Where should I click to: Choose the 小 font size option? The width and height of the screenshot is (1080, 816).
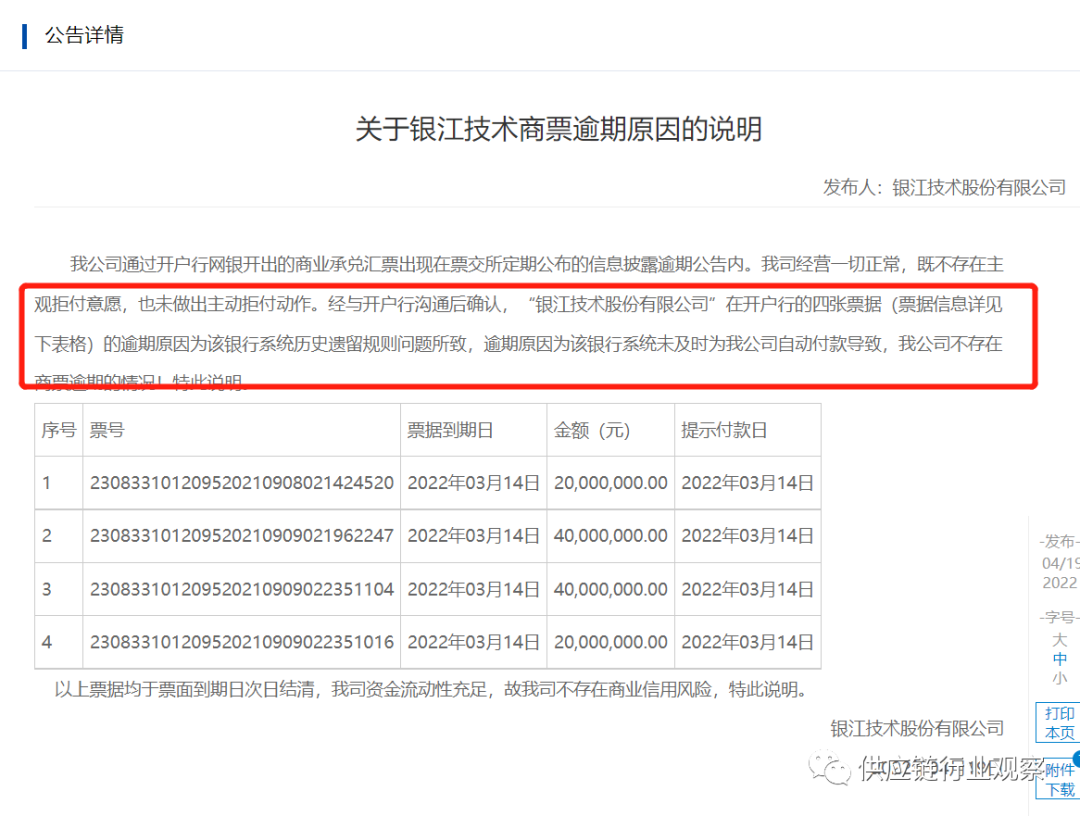coord(1059,678)
